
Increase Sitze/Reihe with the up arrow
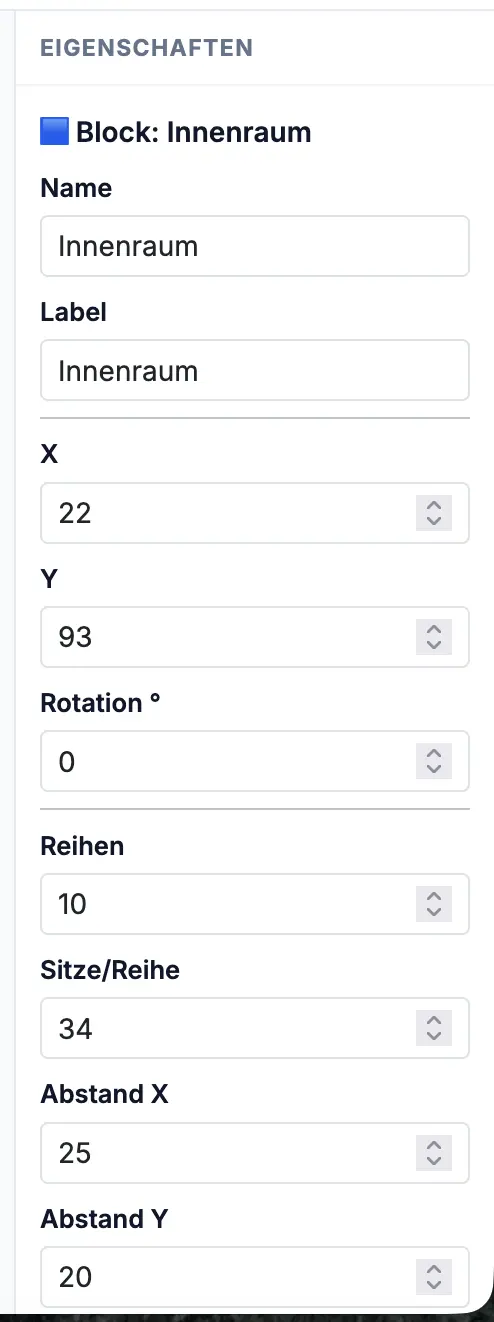click(x=433, y=1021)
